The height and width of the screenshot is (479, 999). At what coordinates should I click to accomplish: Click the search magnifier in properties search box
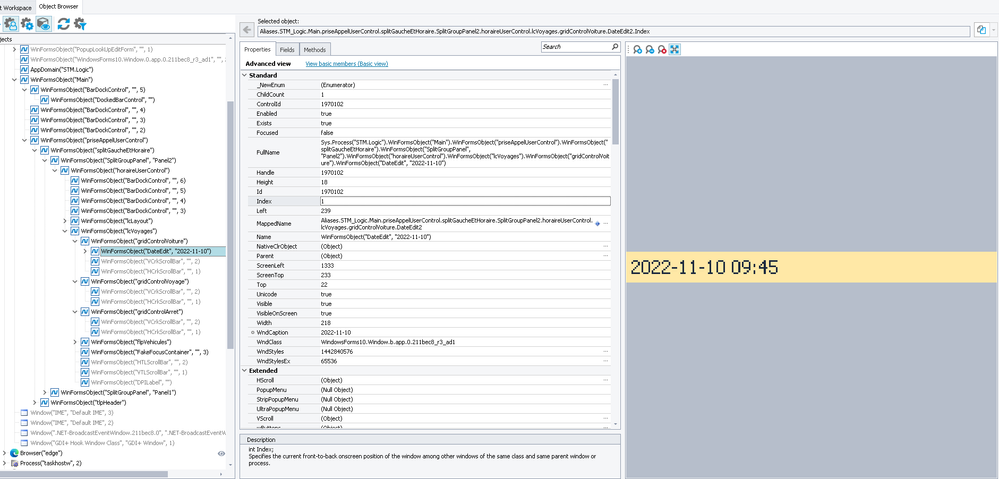(x=615, y=47)
